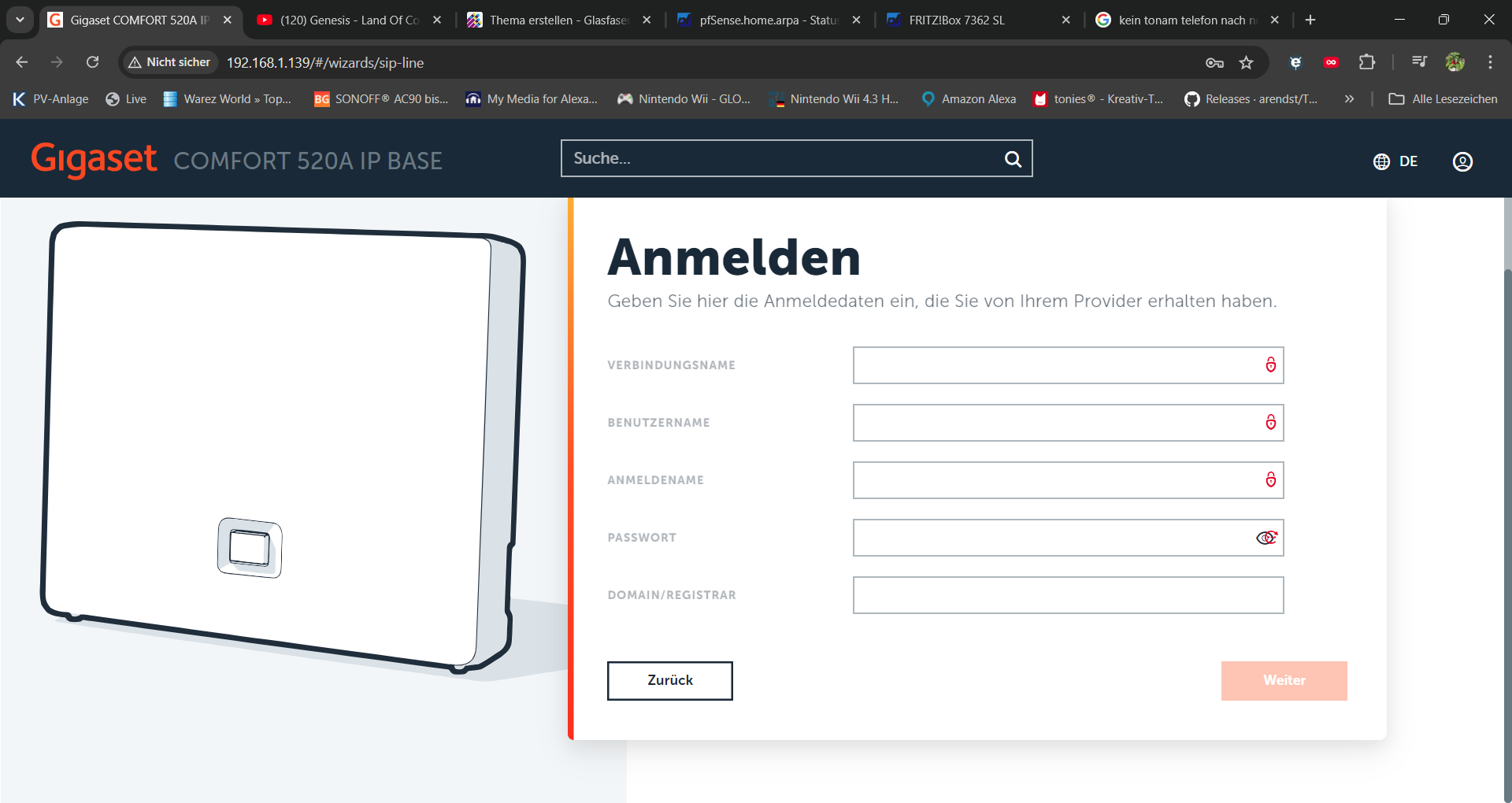Open the SONOFF AC90 bookmark

tap(381, 98)
